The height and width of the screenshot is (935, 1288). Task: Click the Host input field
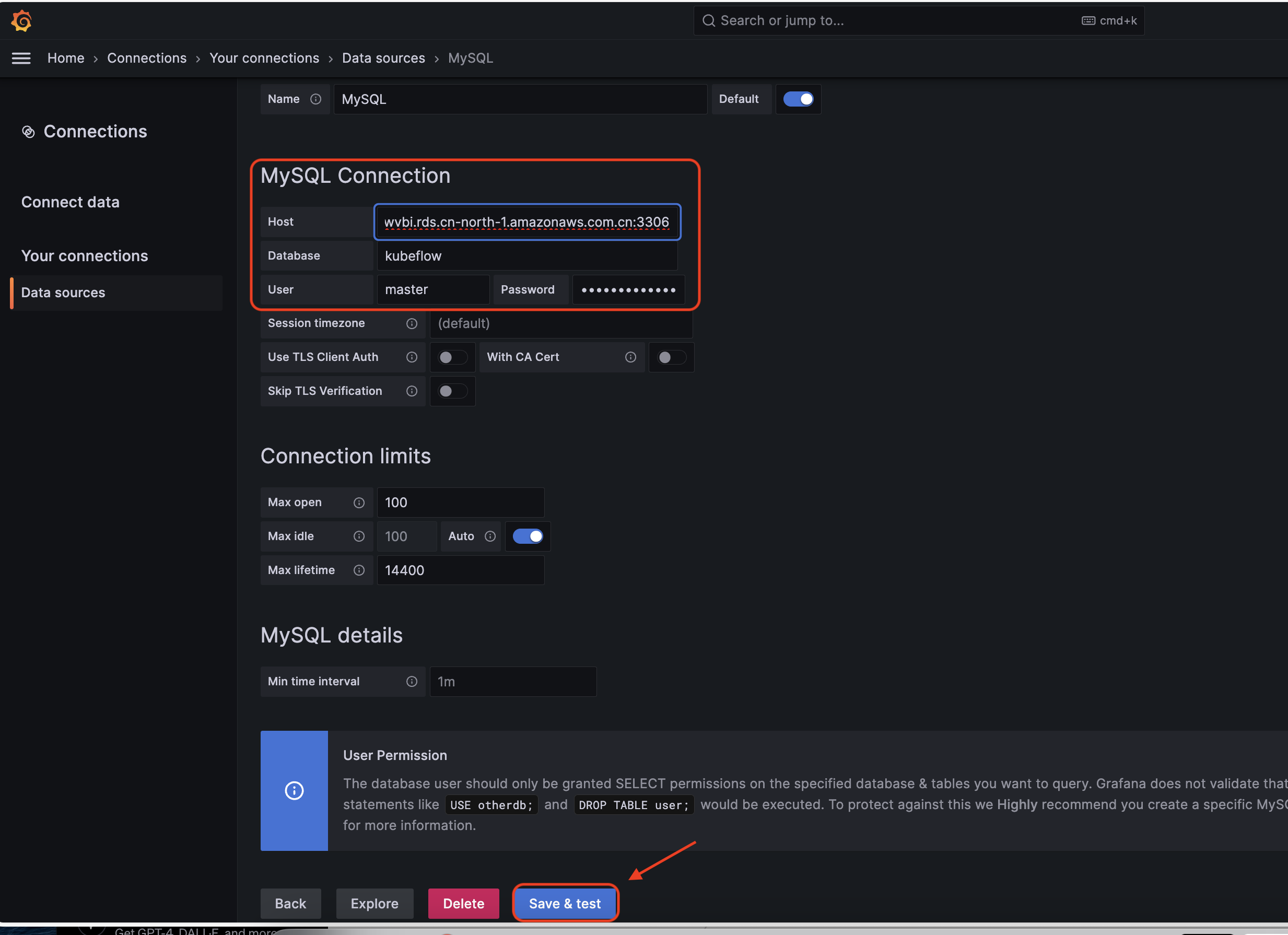(527, 222)
